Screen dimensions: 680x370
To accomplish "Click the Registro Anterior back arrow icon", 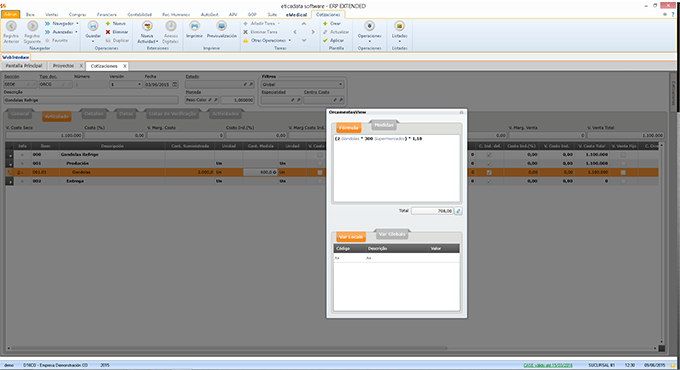I will click(11, 26).
